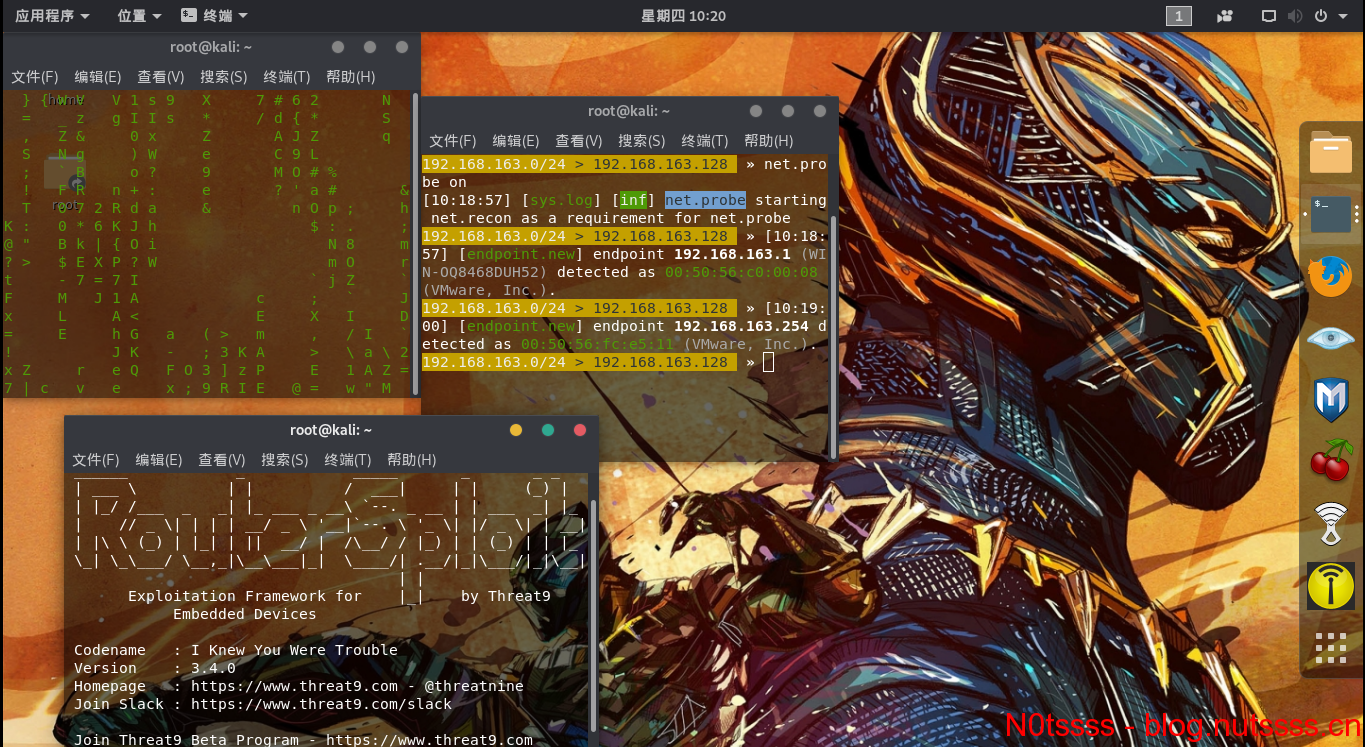This screenshot has height=747, width=1365.
Task: Launch the eye-shaped Zenmap icon in the dock
Action: click(1331, 338)
